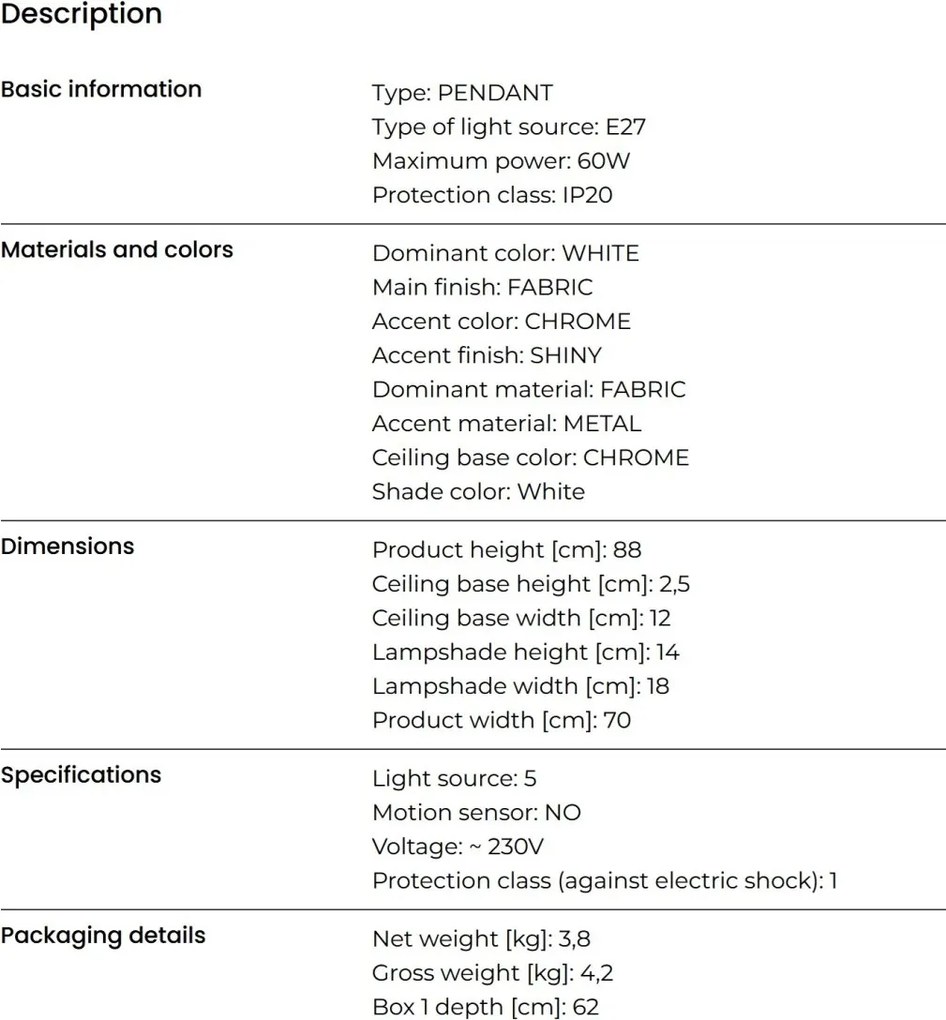Click the Description heading
946x1020 pixels.
(81, 14)
